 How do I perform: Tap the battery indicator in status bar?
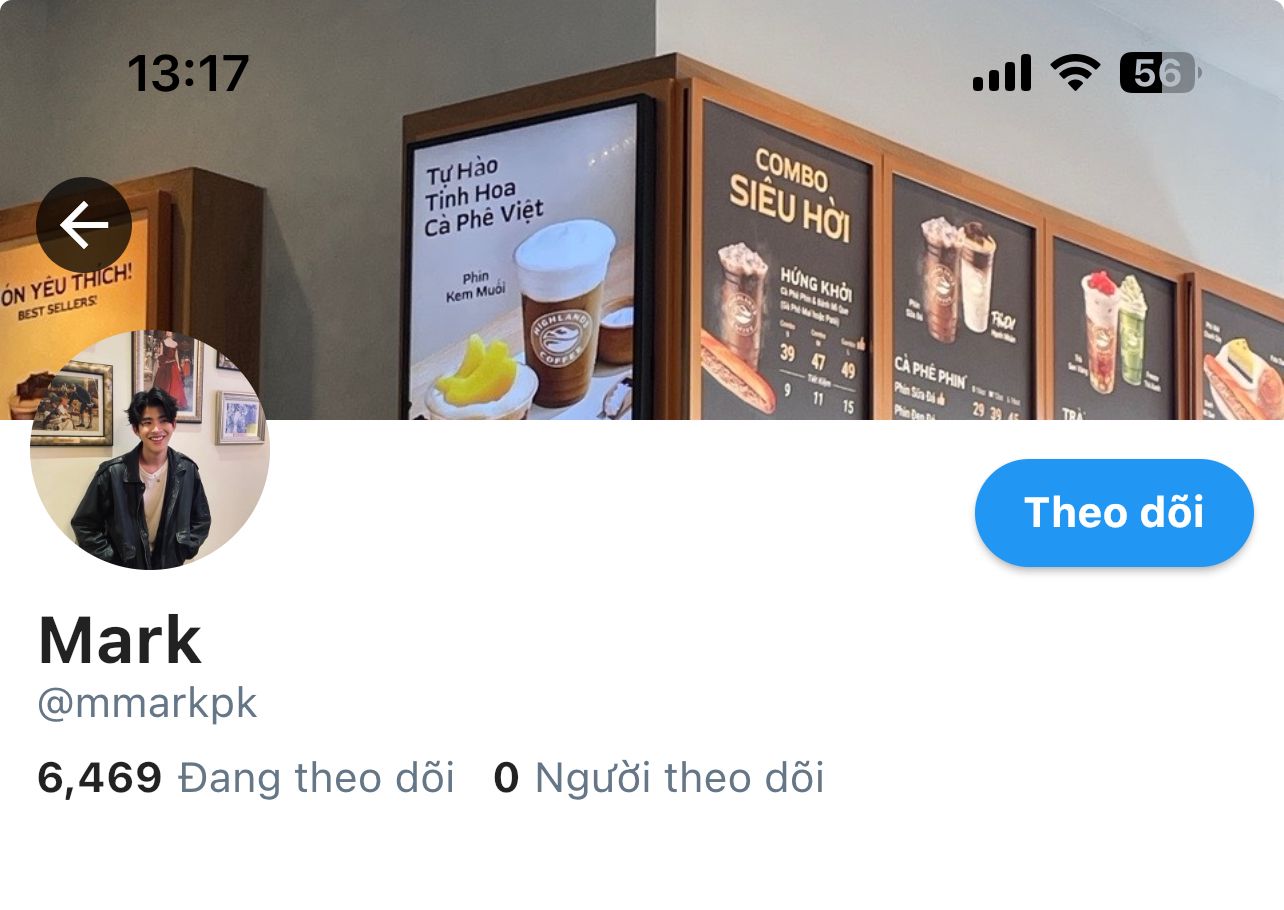click(x=1160, y=73)
